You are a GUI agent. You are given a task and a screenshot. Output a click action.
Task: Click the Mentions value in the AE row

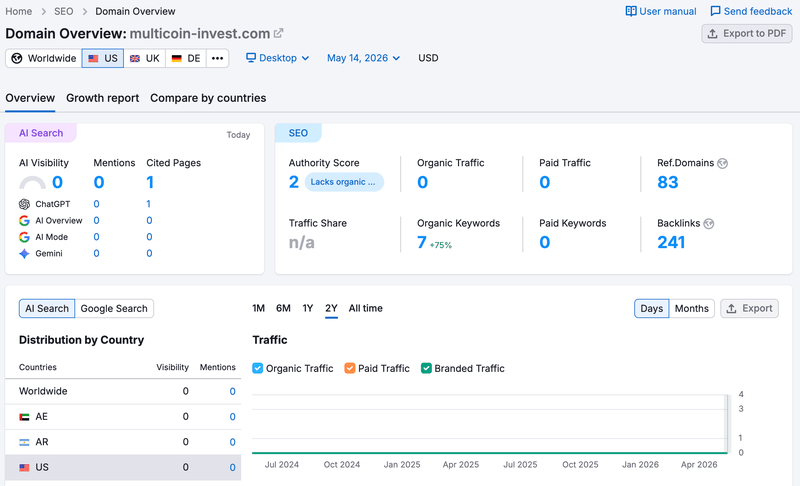tap(232, 417)
